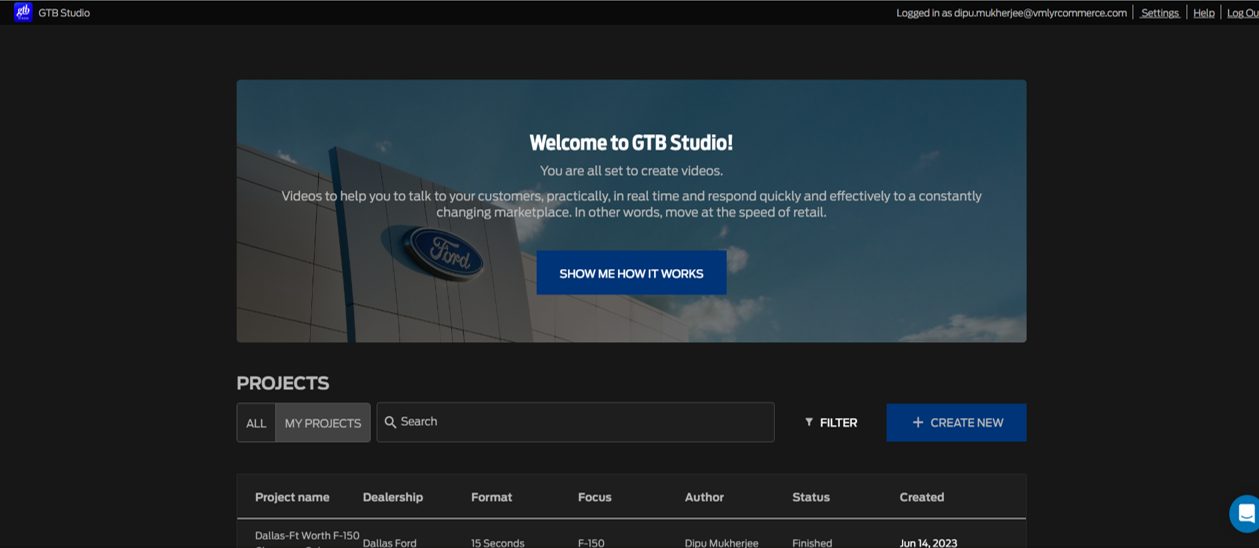Click the logged-in email address text
This screenshot has height=548, width=1259.
[x=1040, y=13]
